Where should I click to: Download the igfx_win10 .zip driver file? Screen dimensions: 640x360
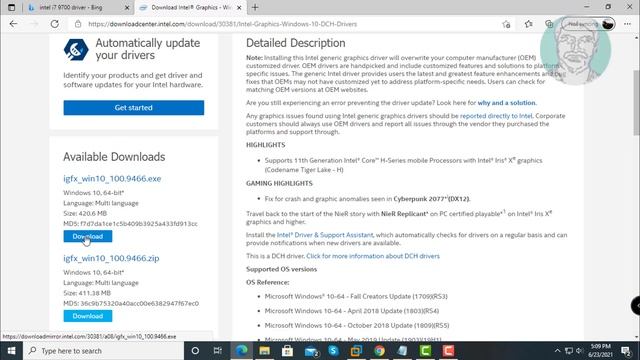(88, 316)
